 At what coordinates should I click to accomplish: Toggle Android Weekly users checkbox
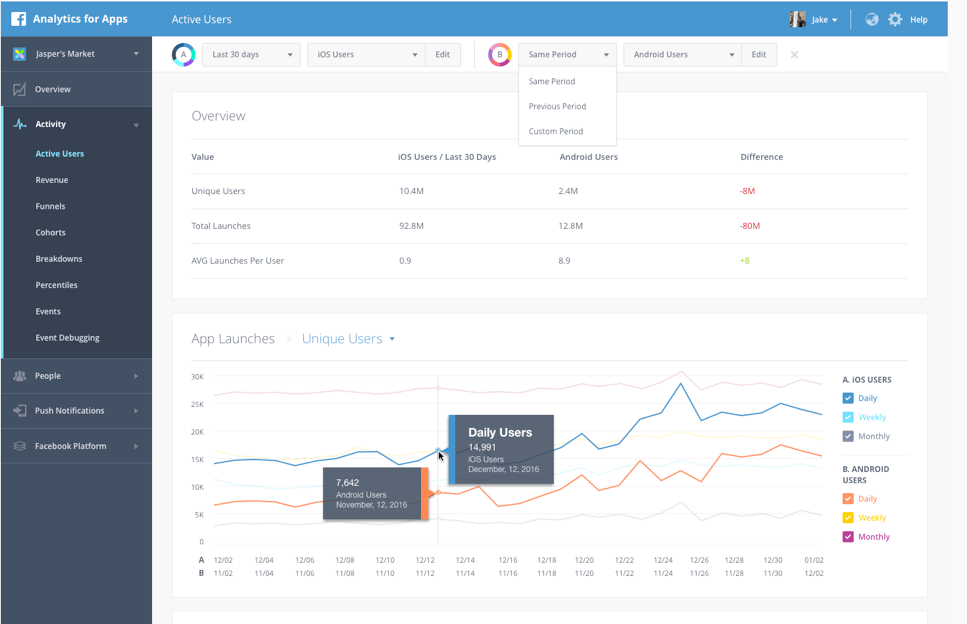[848, 518]
